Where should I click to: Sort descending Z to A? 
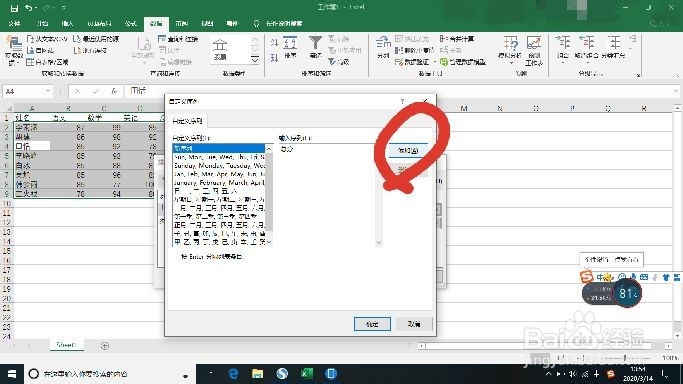pos(274,57)
